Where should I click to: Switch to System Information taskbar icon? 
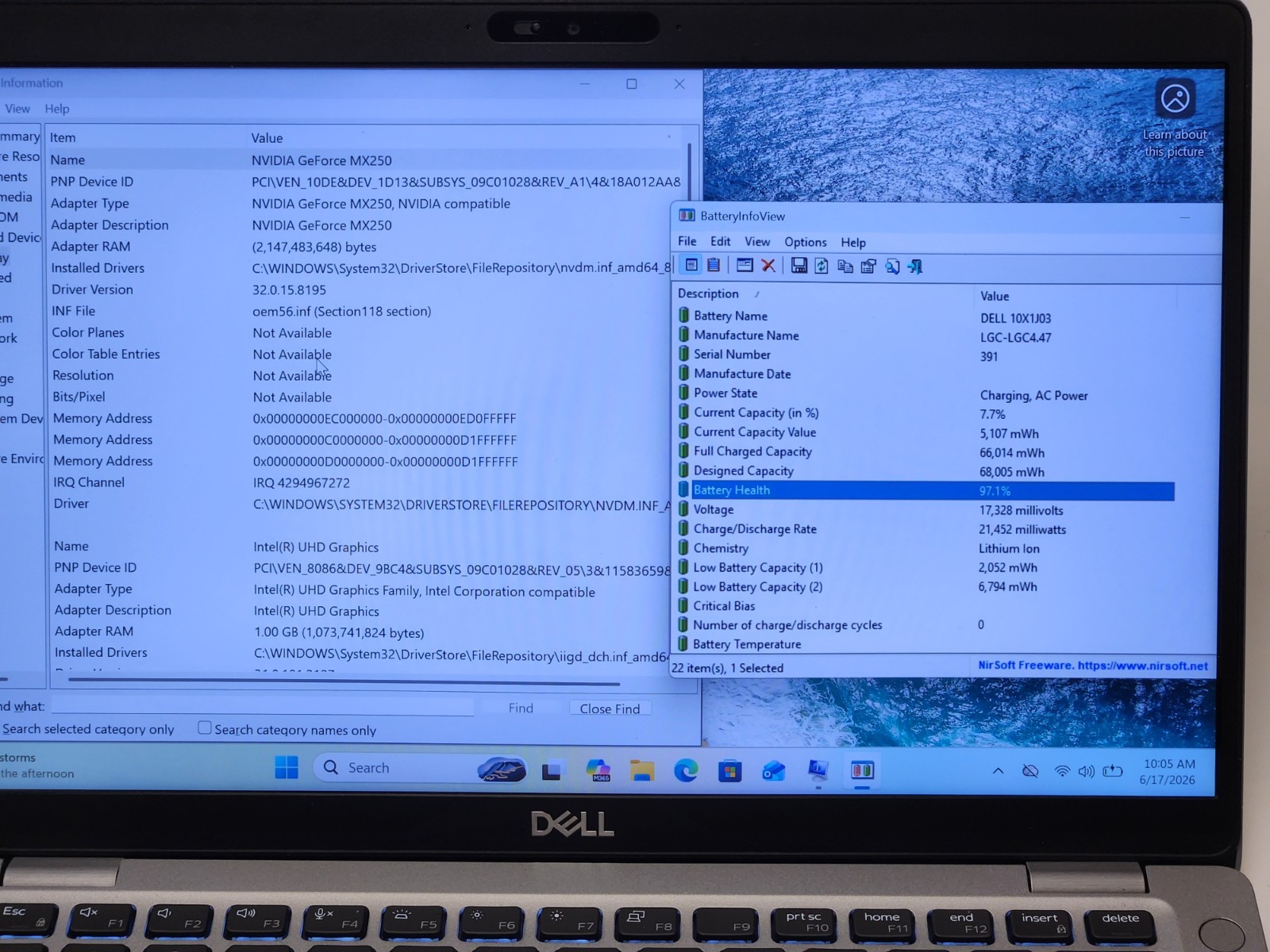coord(818,770)
